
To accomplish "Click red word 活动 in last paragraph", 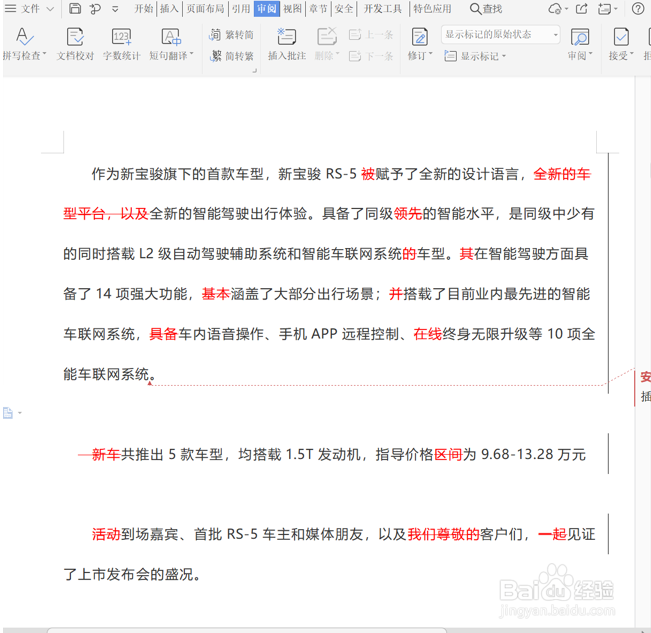I will coord(106,534).
